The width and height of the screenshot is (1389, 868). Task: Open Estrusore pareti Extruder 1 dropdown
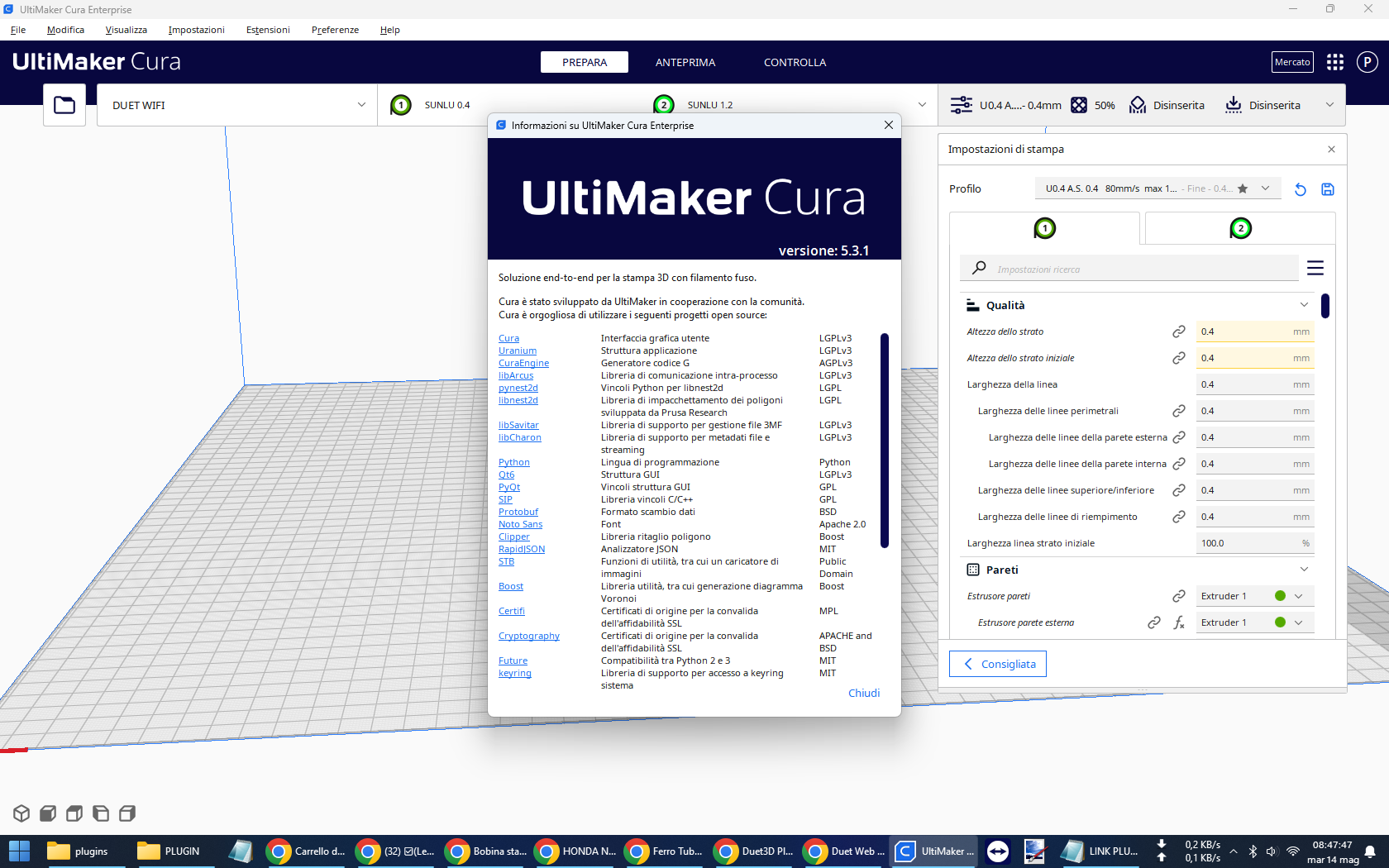(1254, 596)
